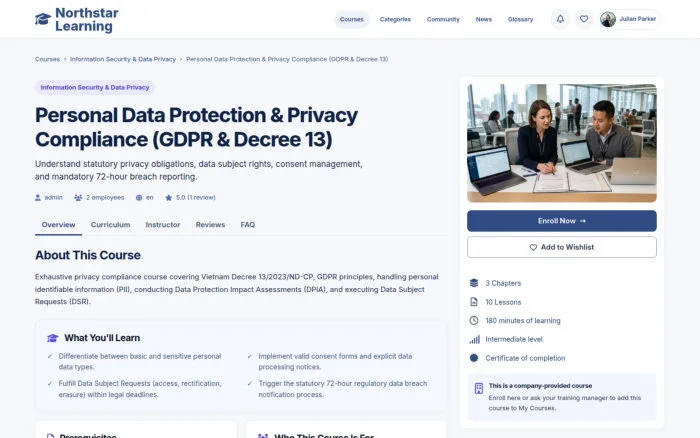Click Julian Parker's avatar photo
700x438 pixels.
click(x=608, y=19)
